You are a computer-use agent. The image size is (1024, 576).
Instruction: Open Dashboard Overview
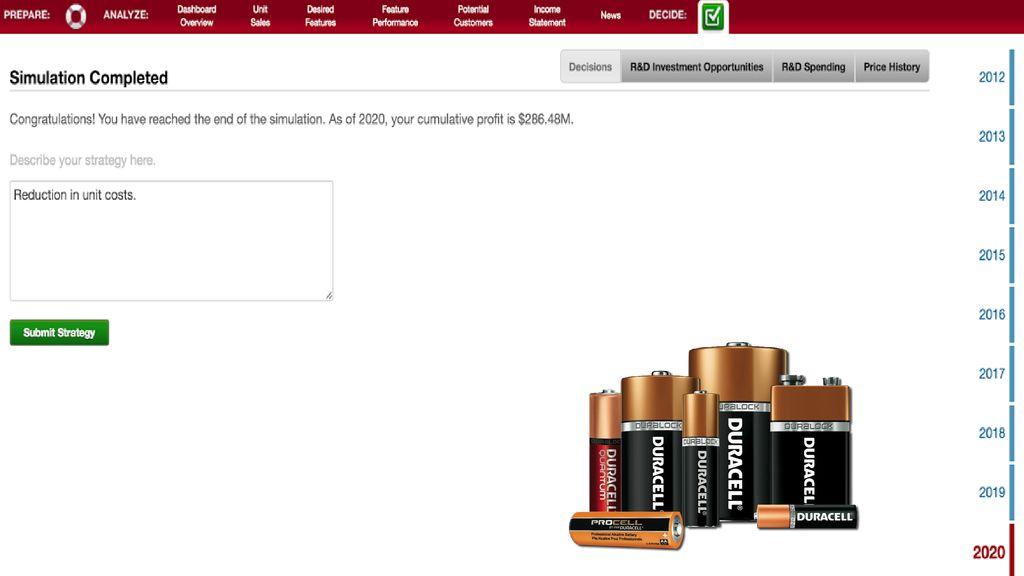(x=197, y=16)
